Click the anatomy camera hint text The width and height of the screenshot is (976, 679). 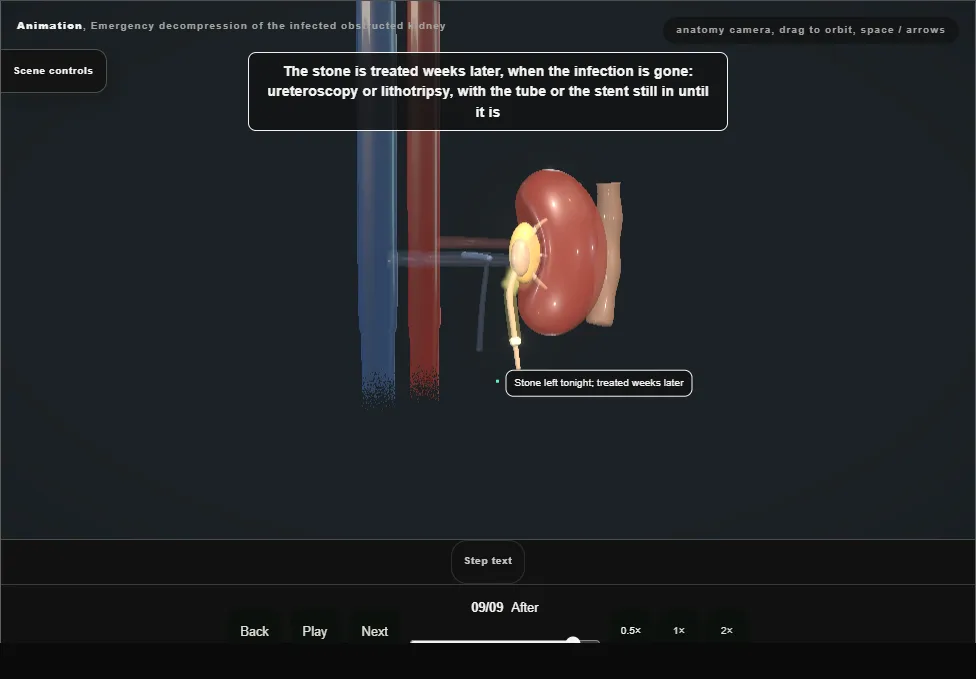tap(810, 30)
